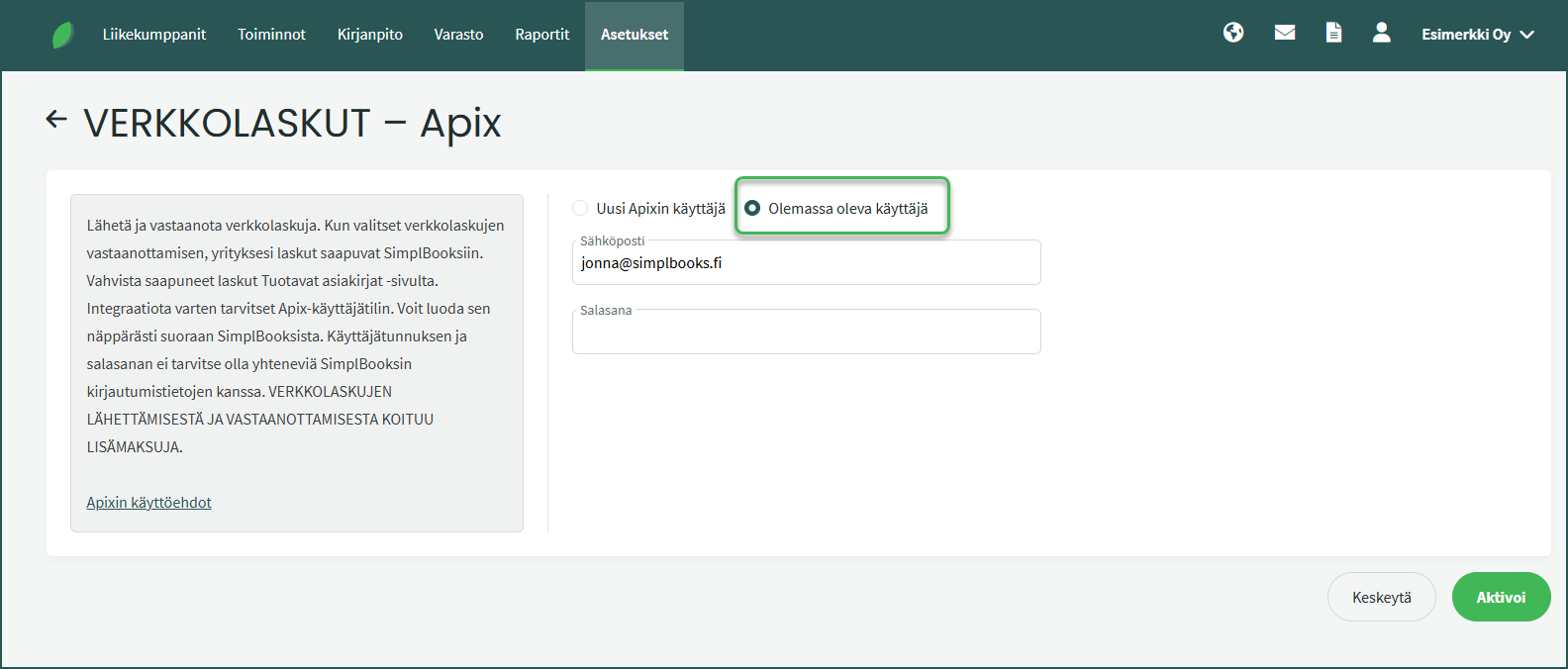Open the globe language icon

[x=1233, y=33]
